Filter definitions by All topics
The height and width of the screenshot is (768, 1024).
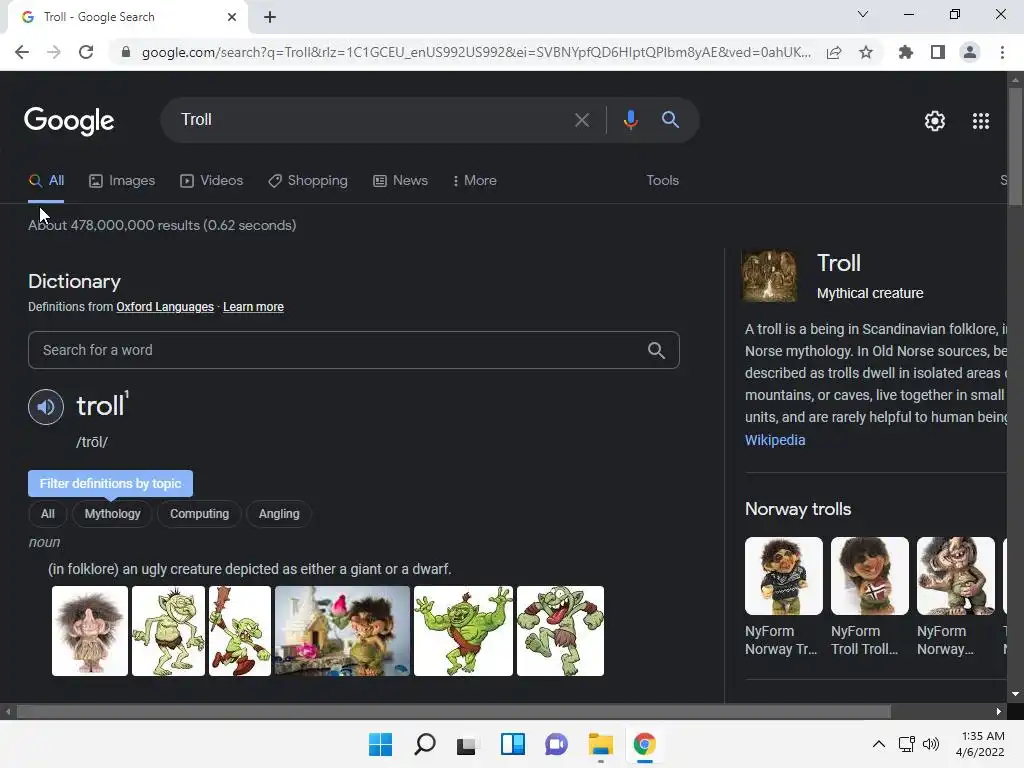tap(48, 514)
